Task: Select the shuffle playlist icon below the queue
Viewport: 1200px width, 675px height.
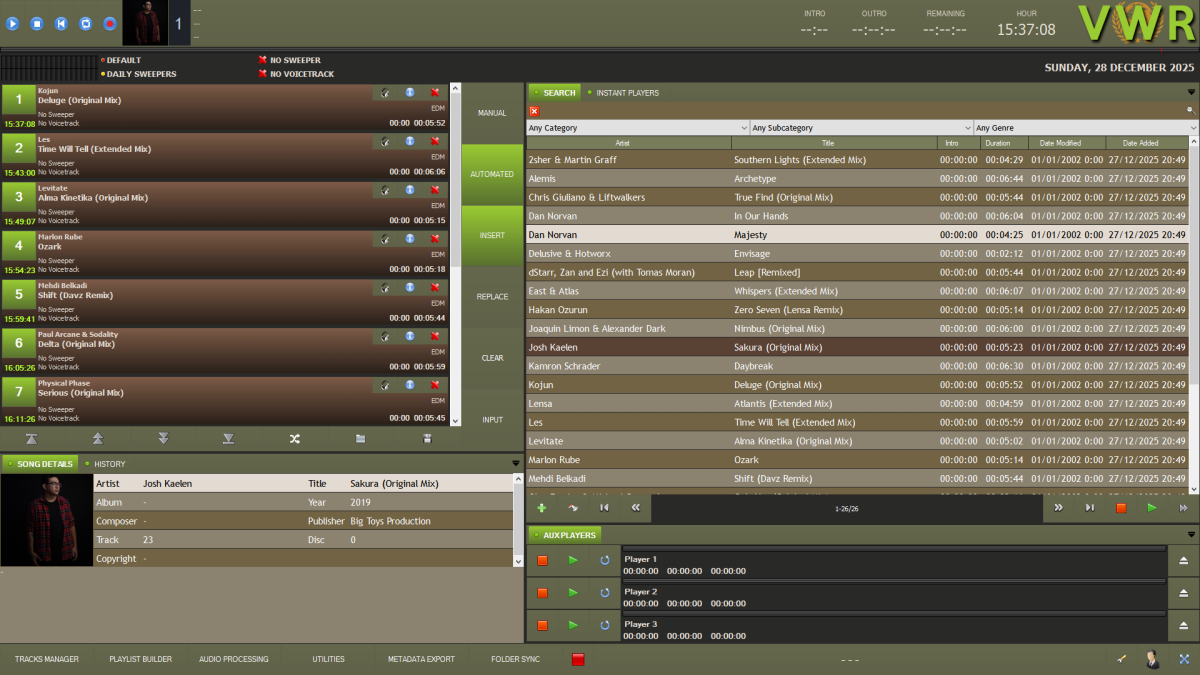Action: 295,438
